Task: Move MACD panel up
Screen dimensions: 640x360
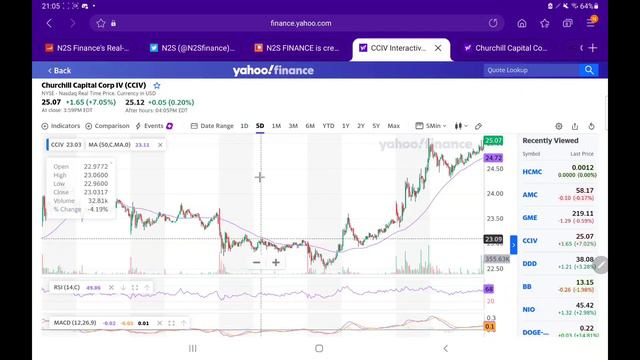Action: click(183, 323)
